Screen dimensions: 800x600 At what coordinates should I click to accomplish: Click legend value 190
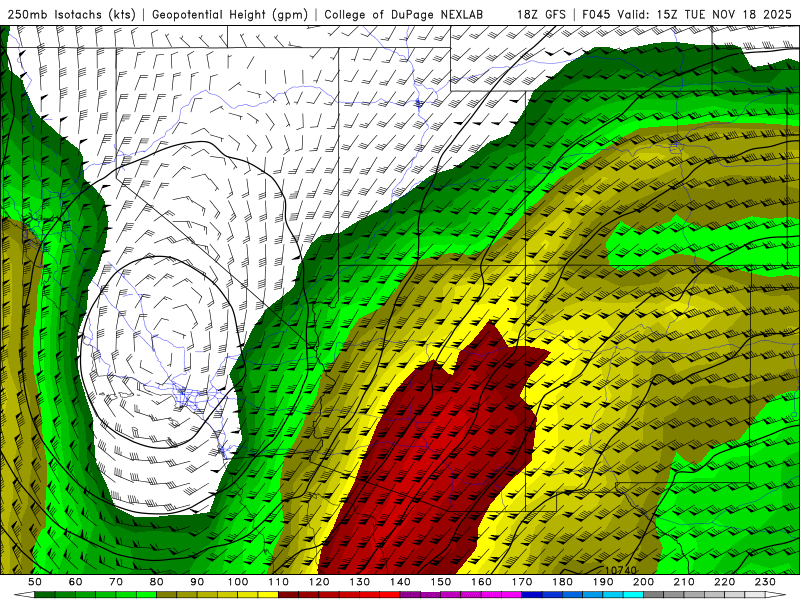pos(604,582)
